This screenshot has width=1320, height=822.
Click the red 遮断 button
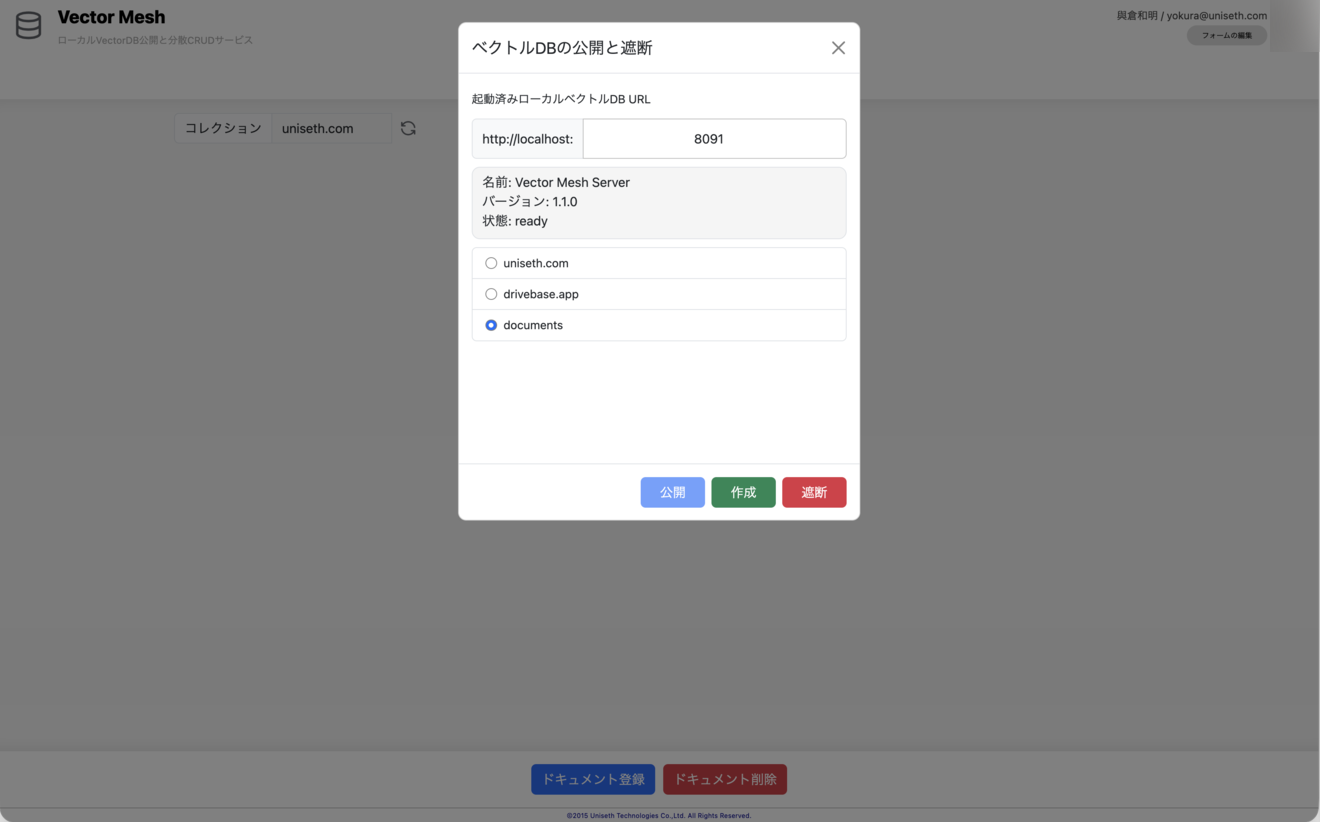click(x=814, y=492)
